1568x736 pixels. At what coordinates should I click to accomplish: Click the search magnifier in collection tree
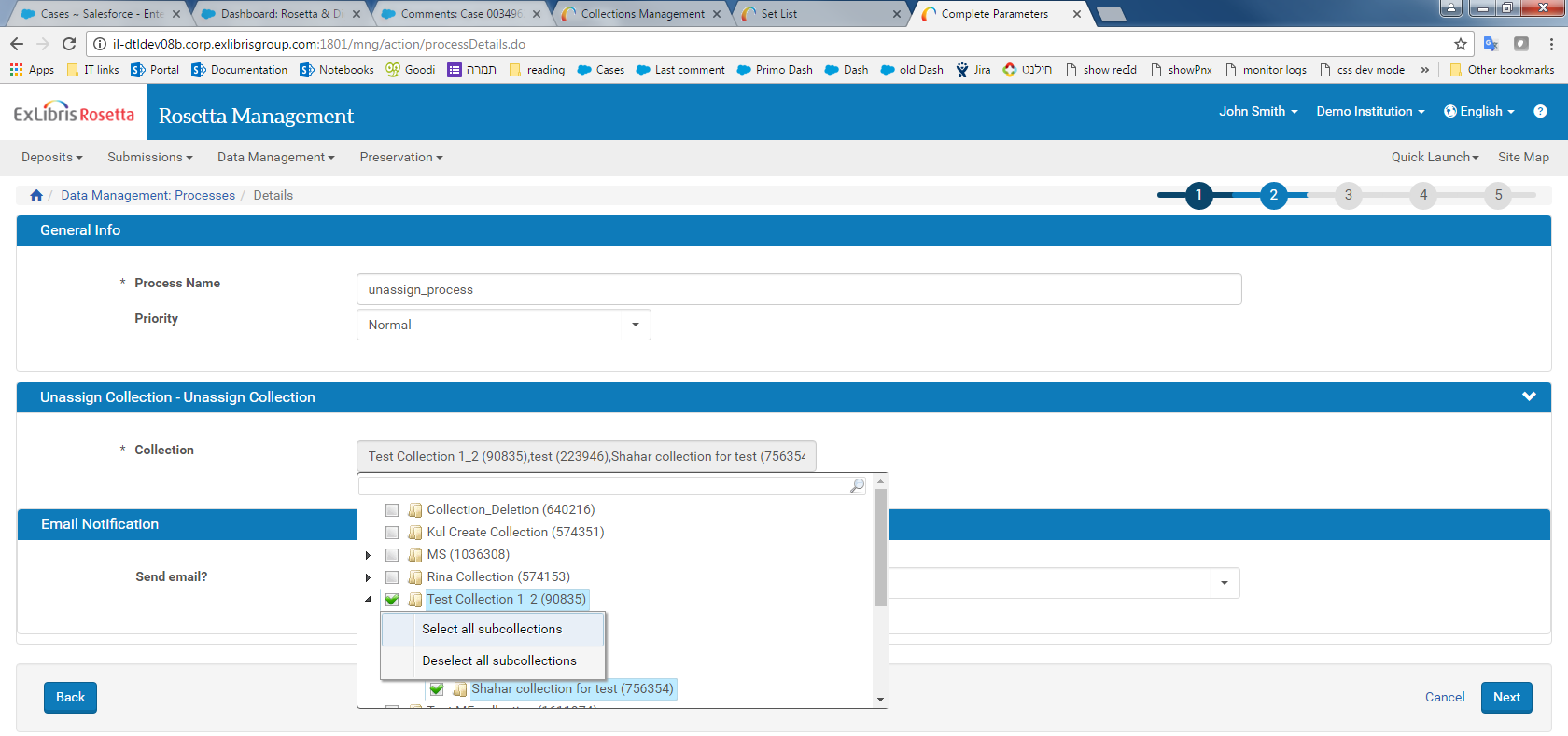[857, 485]
